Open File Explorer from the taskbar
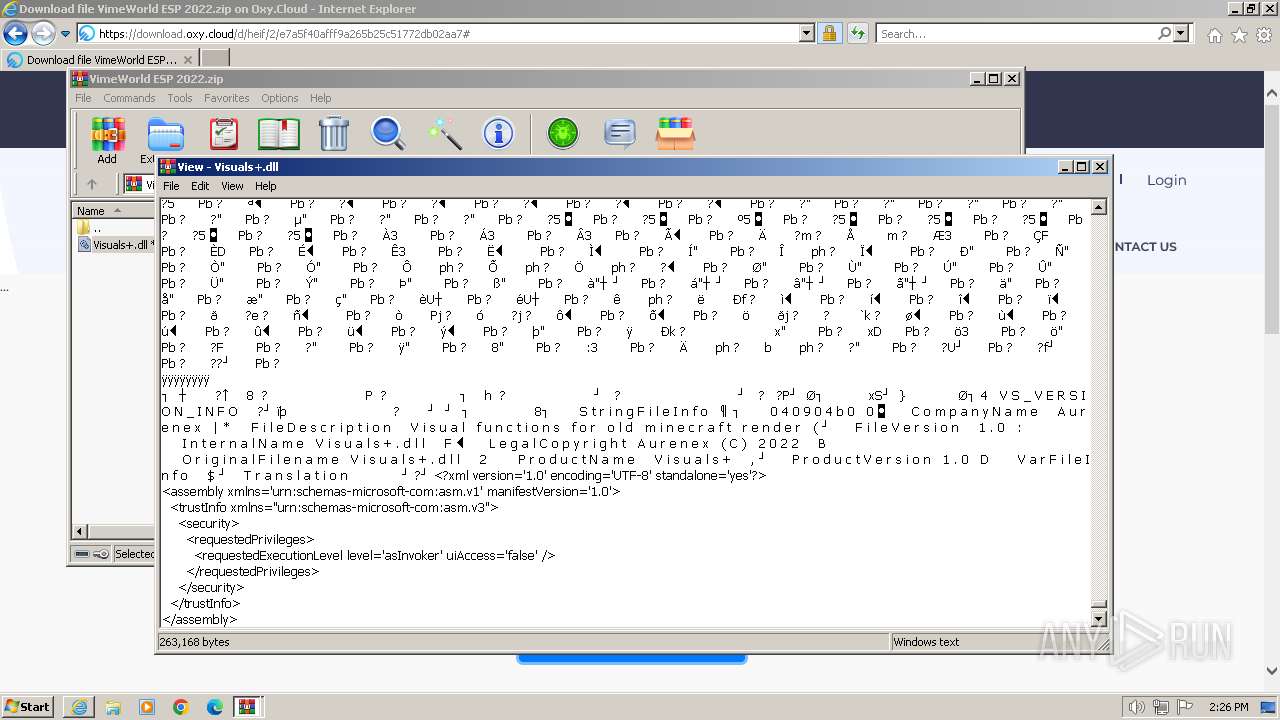 click(x=113, y=707)
